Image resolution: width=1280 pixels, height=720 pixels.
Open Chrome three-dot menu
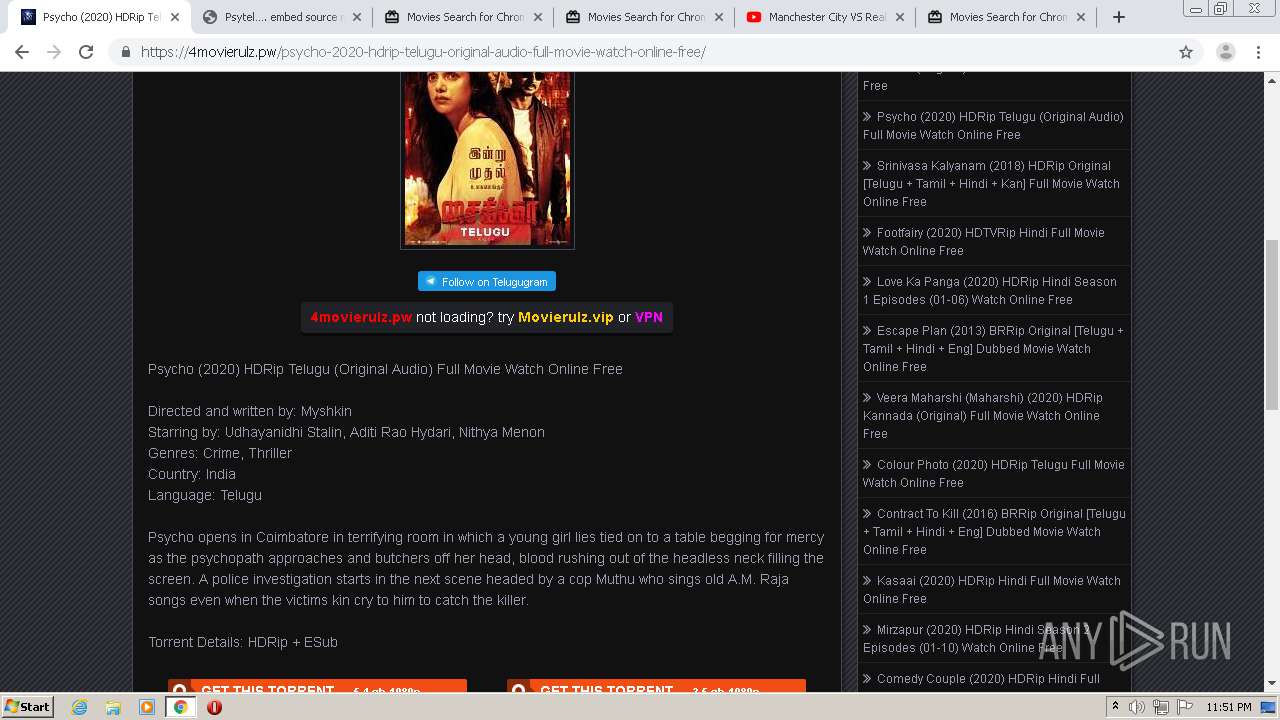point(1258,52)
